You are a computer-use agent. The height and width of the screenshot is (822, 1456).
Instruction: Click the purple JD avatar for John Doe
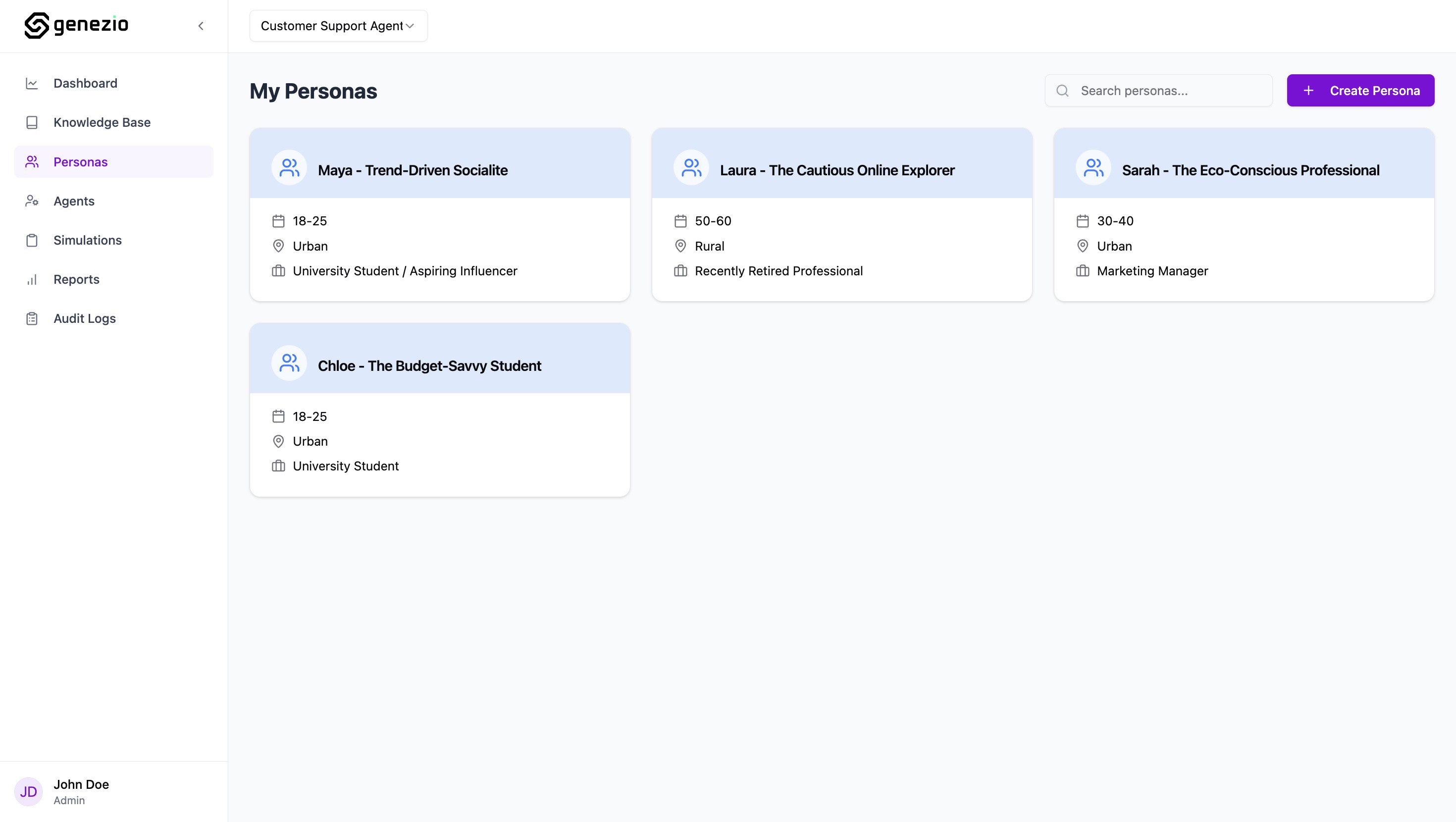[28, 791]
